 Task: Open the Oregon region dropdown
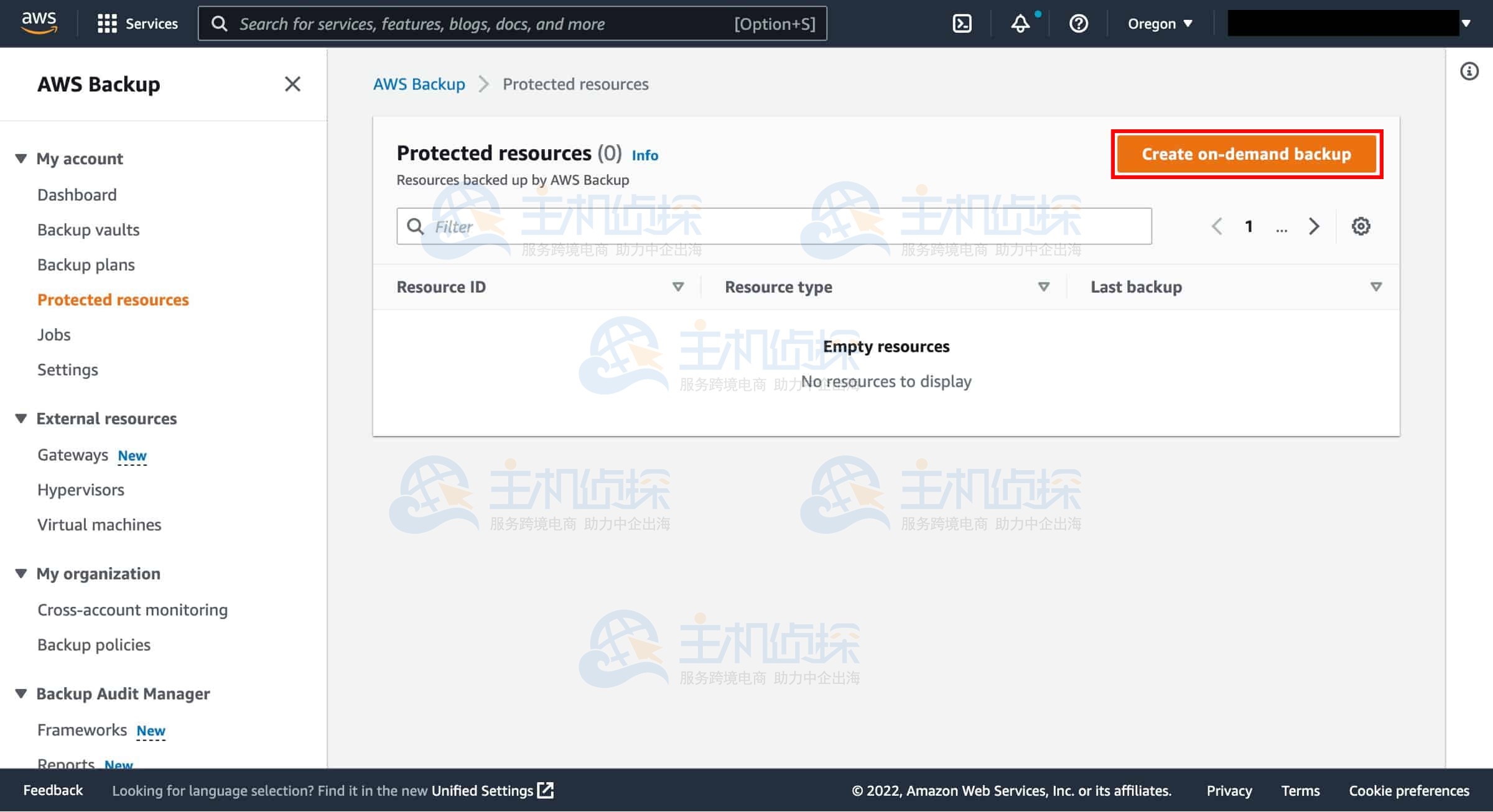pyautogui.click(x=1160, y=24)
